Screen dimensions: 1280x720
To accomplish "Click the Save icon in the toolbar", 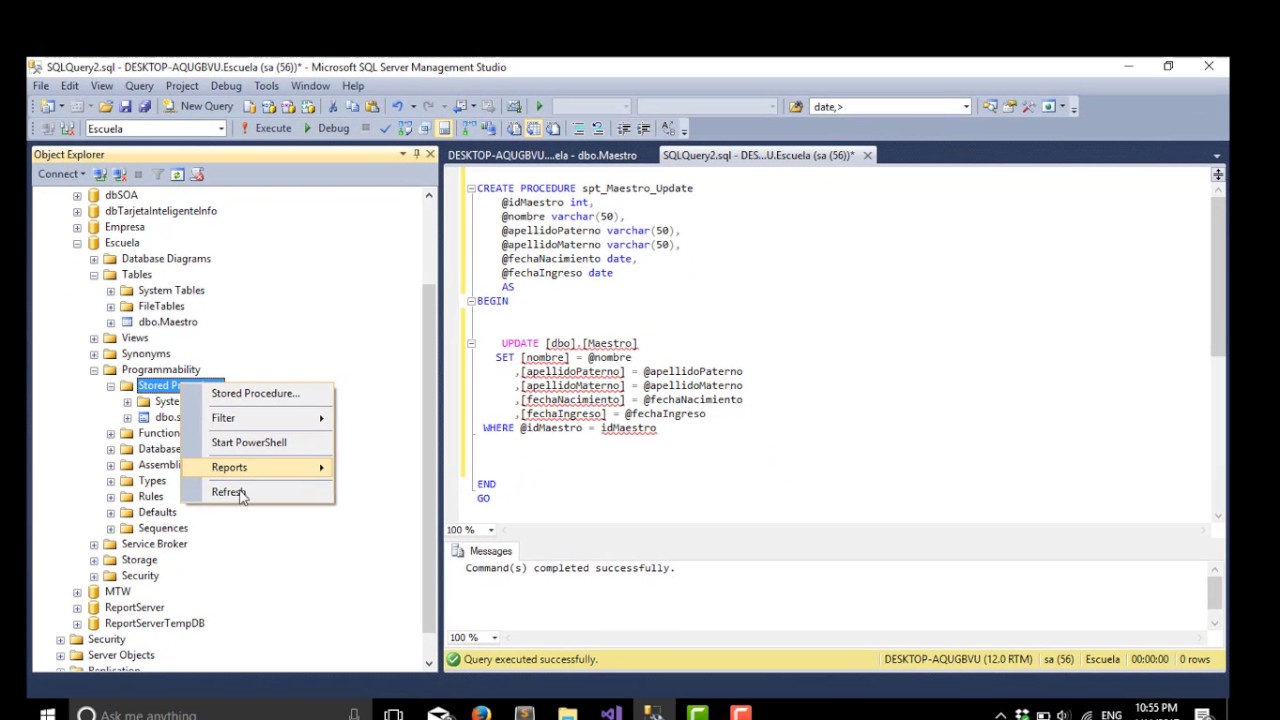I will (x=125, y=106).
